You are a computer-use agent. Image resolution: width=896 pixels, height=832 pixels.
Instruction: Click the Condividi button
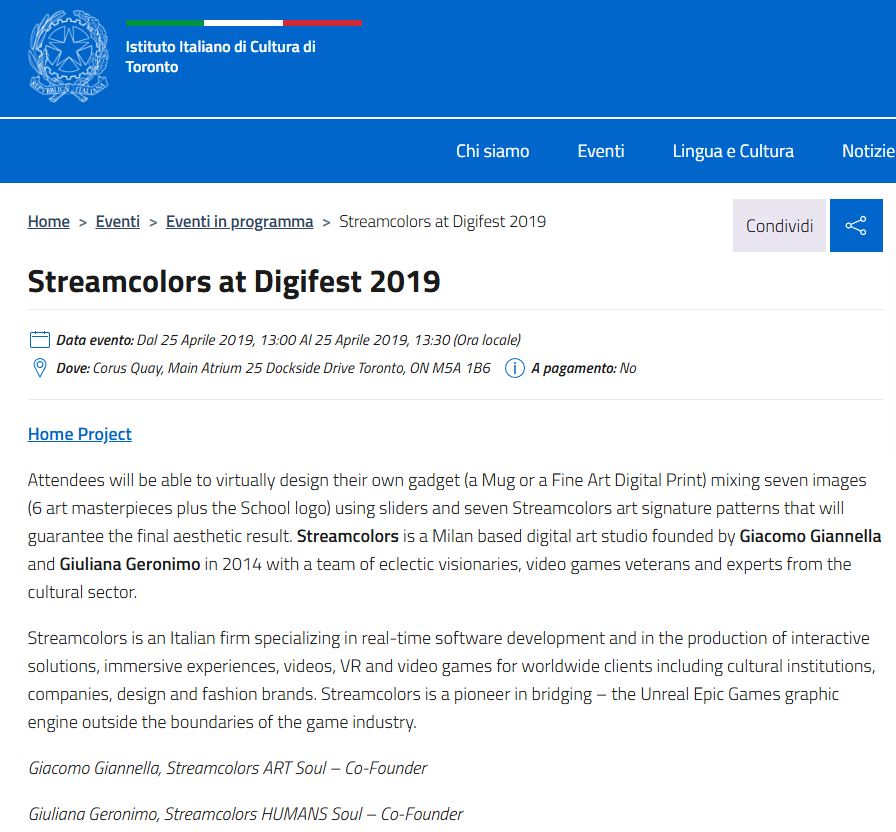(x=779, y=226)
